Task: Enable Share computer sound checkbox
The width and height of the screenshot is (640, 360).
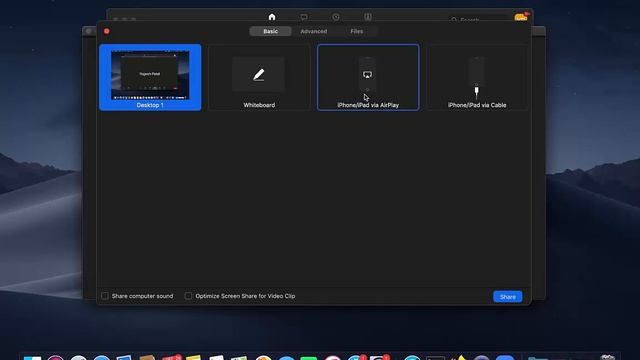Action: [105, 296]
